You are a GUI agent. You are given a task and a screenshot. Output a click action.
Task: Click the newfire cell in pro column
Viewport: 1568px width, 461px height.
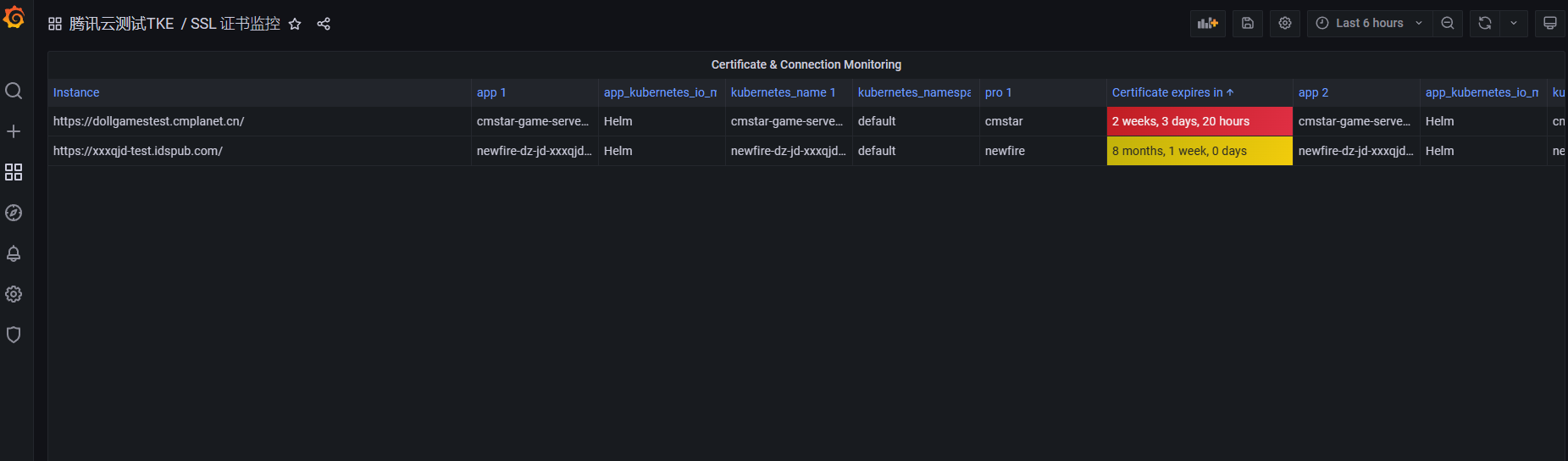coord(1043,151)
